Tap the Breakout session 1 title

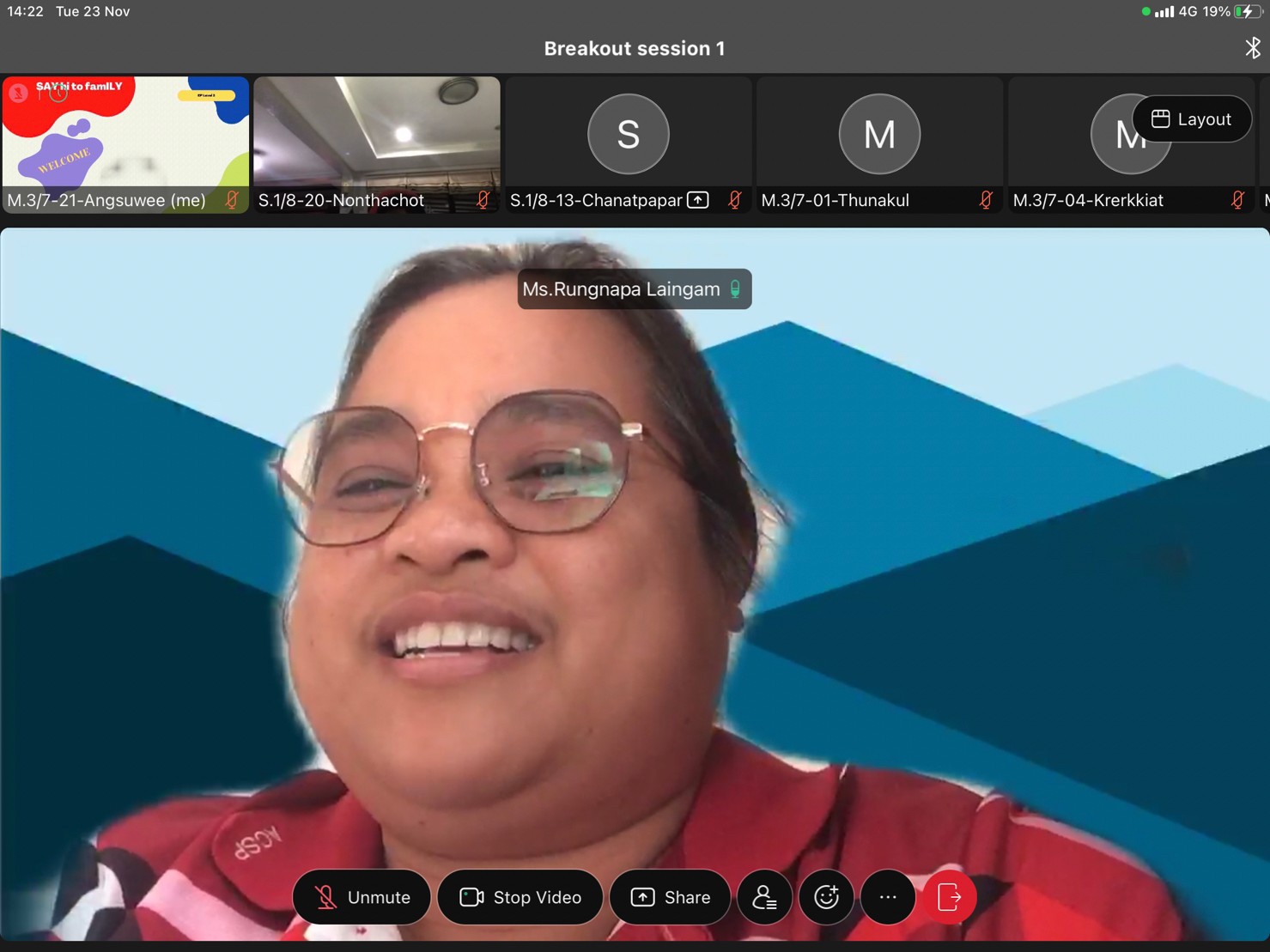(x=635, y=48)
